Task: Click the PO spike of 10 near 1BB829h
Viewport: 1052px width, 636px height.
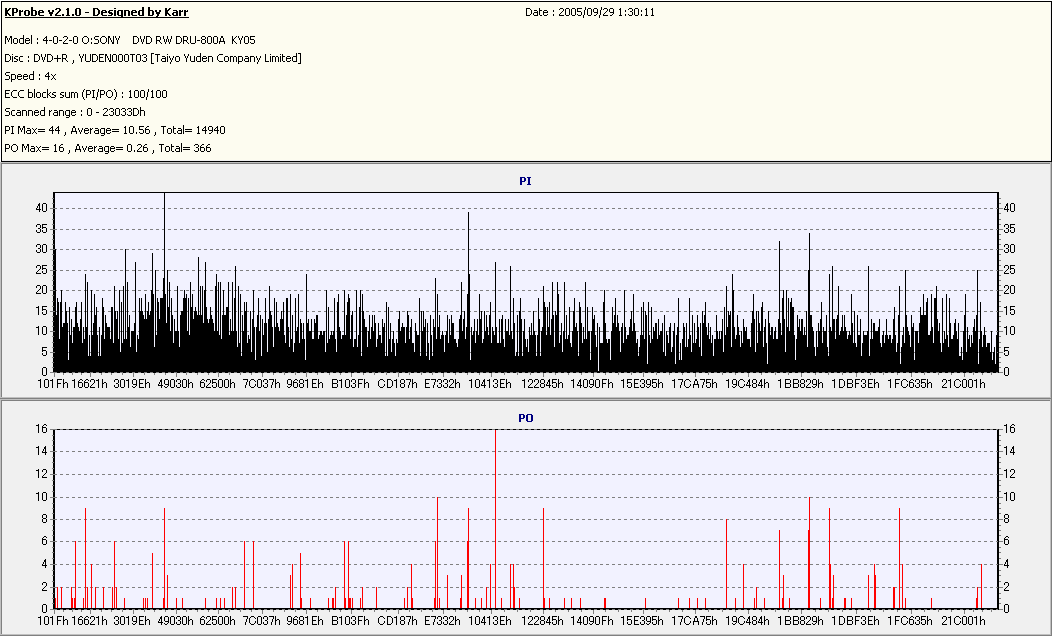Action: (810, 553)
